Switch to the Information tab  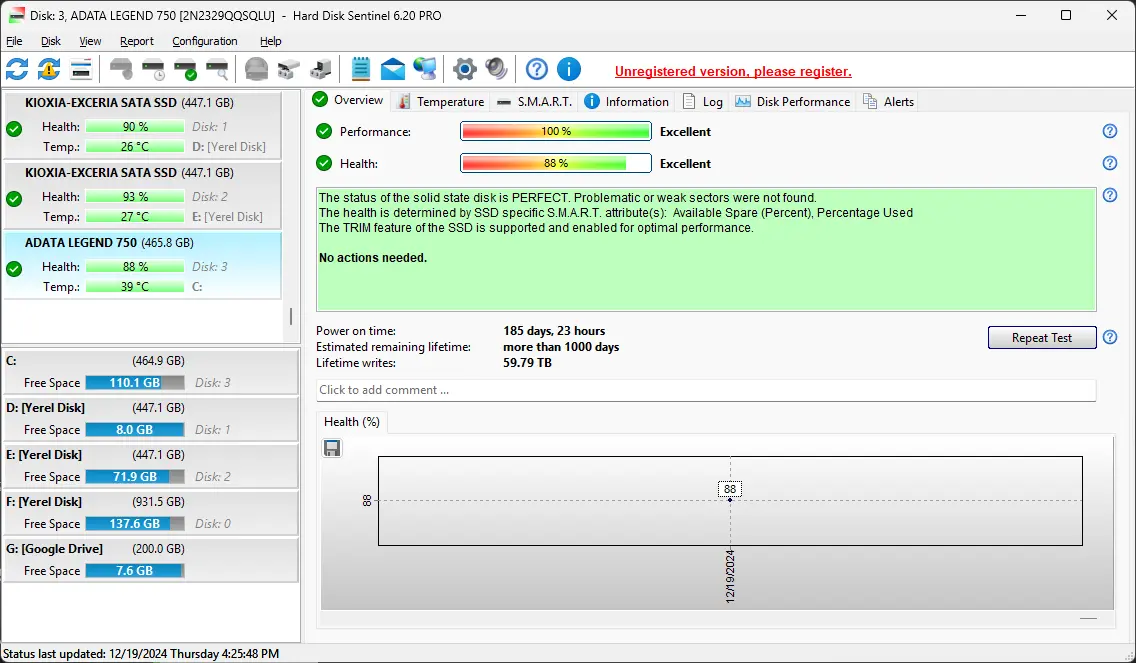coord(627,101)
